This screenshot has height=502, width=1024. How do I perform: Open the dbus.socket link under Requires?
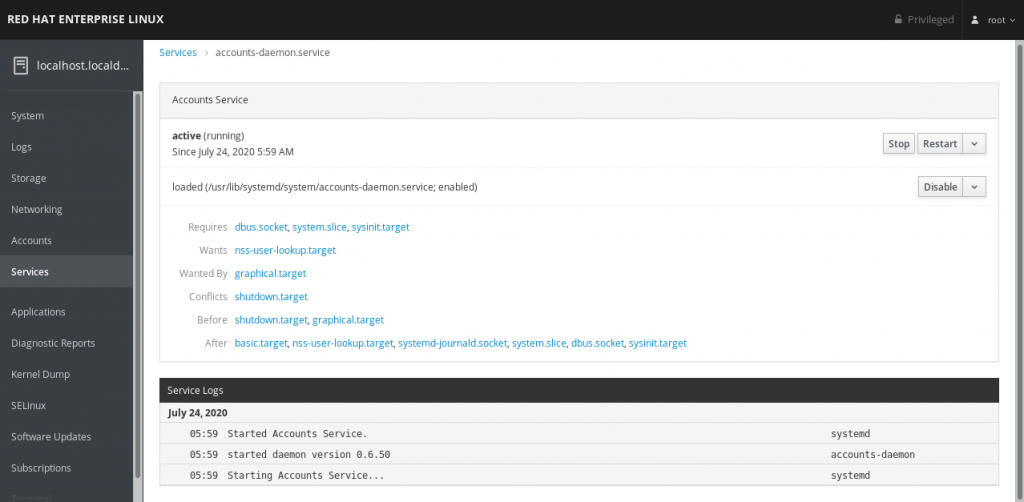coord(260,227)
